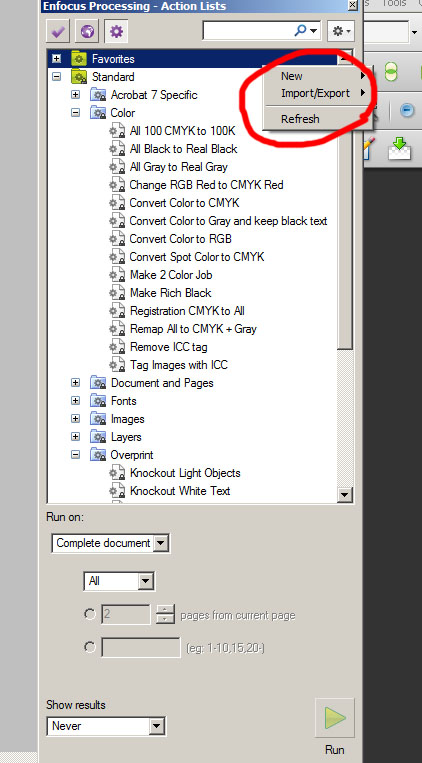
Task: Select Convert Color to CMYK action
Action: (x=184, y=202)
